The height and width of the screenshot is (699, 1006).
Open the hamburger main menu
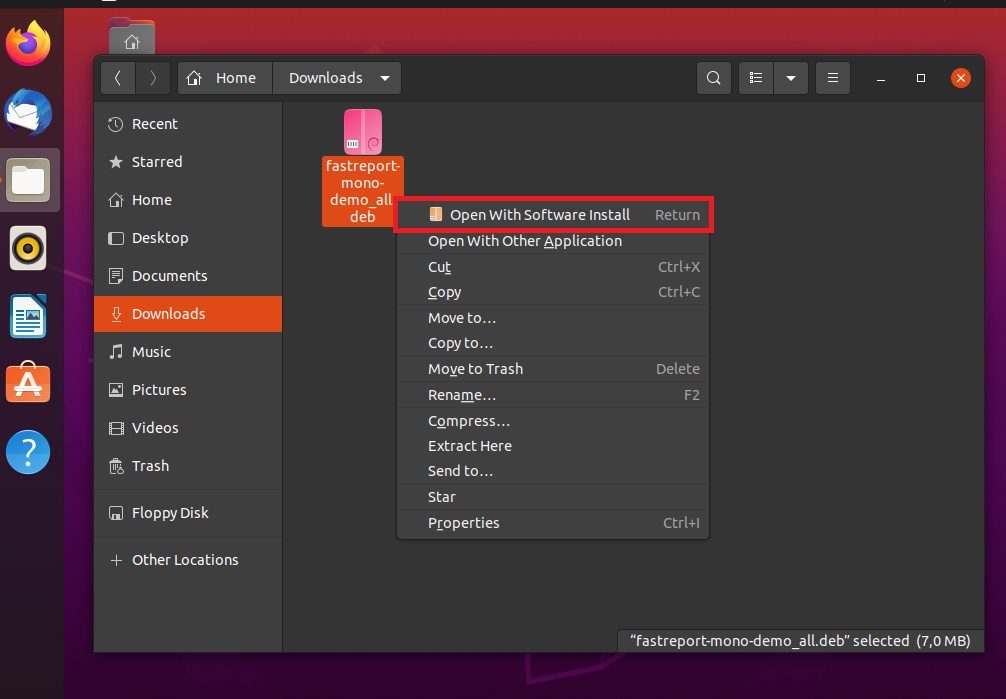click(832, 78)
